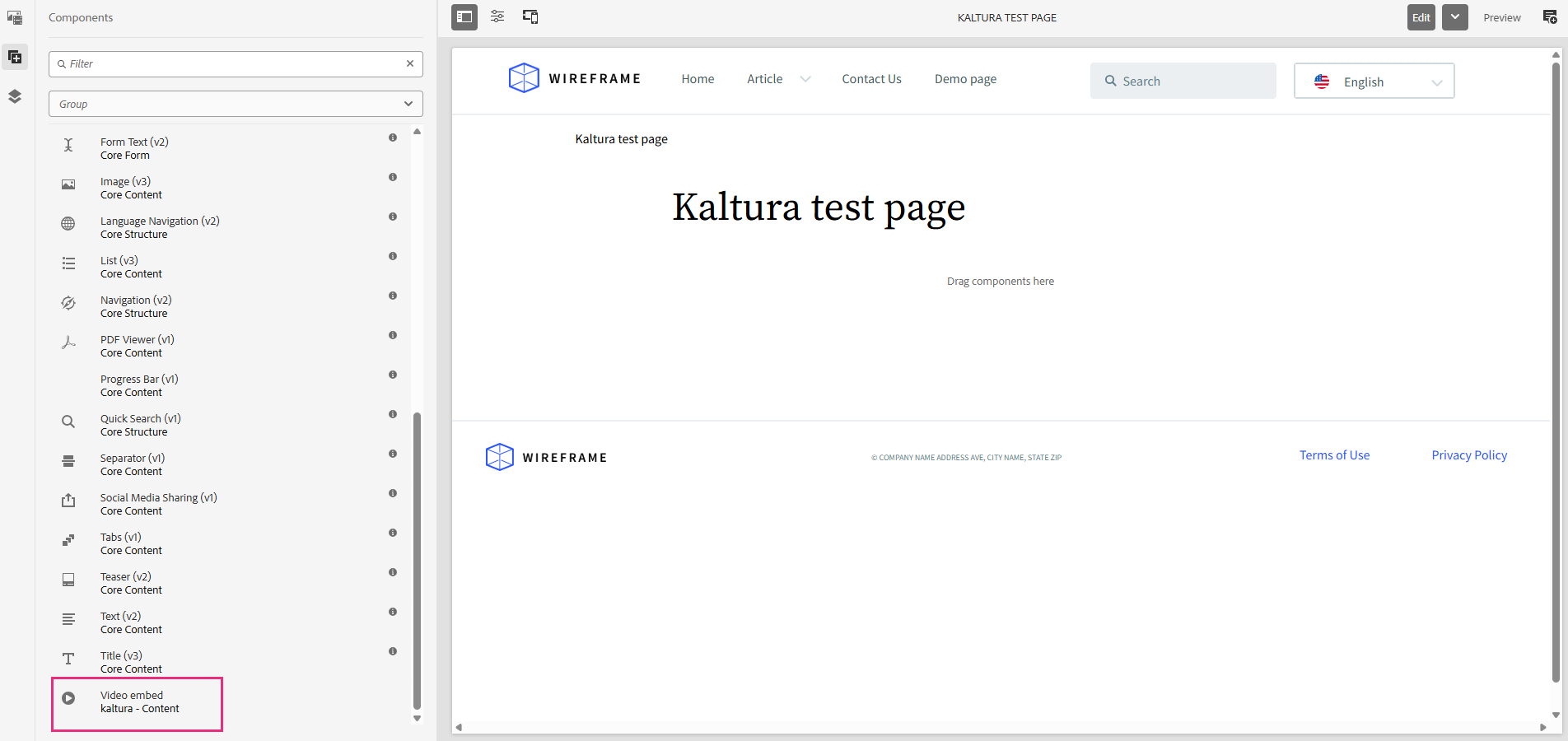Open Demo page nav item

pos(965,79)
